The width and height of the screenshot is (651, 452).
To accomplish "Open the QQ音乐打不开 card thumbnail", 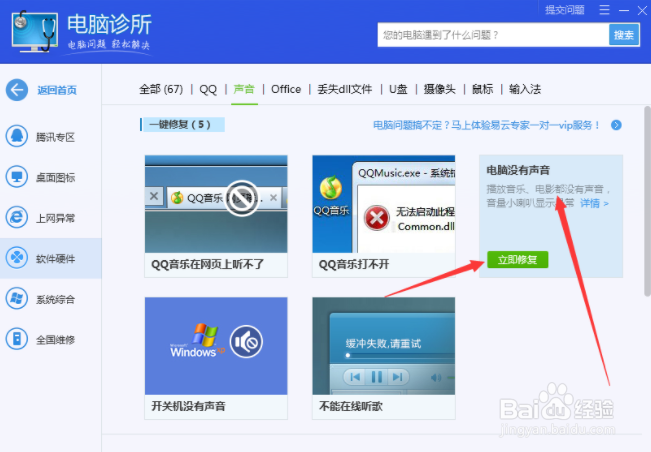I will 384,204.
